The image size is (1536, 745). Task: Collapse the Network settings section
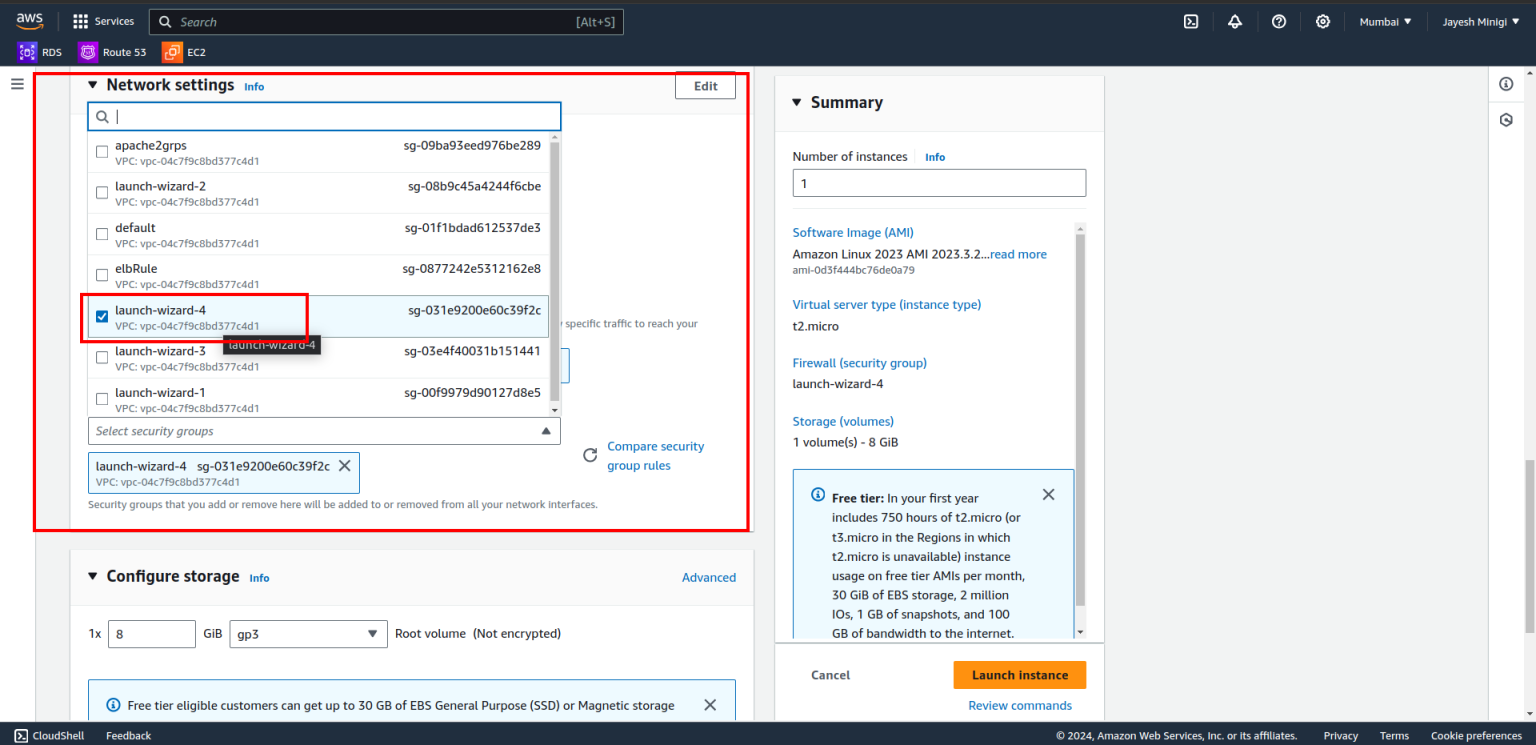coord(92,85)
